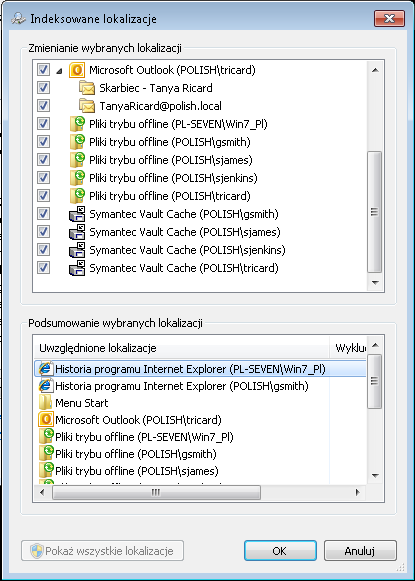Click the shield icon on Pokaż wszystkie lokalizacje
Viewport: 415px width, 581px height.
[x=37, y=551]
